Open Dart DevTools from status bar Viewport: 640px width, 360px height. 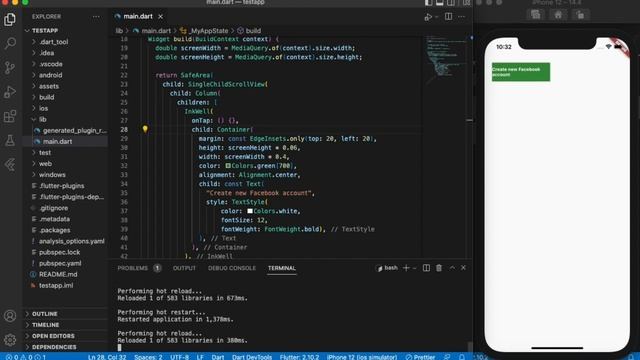tap(252, 357)
